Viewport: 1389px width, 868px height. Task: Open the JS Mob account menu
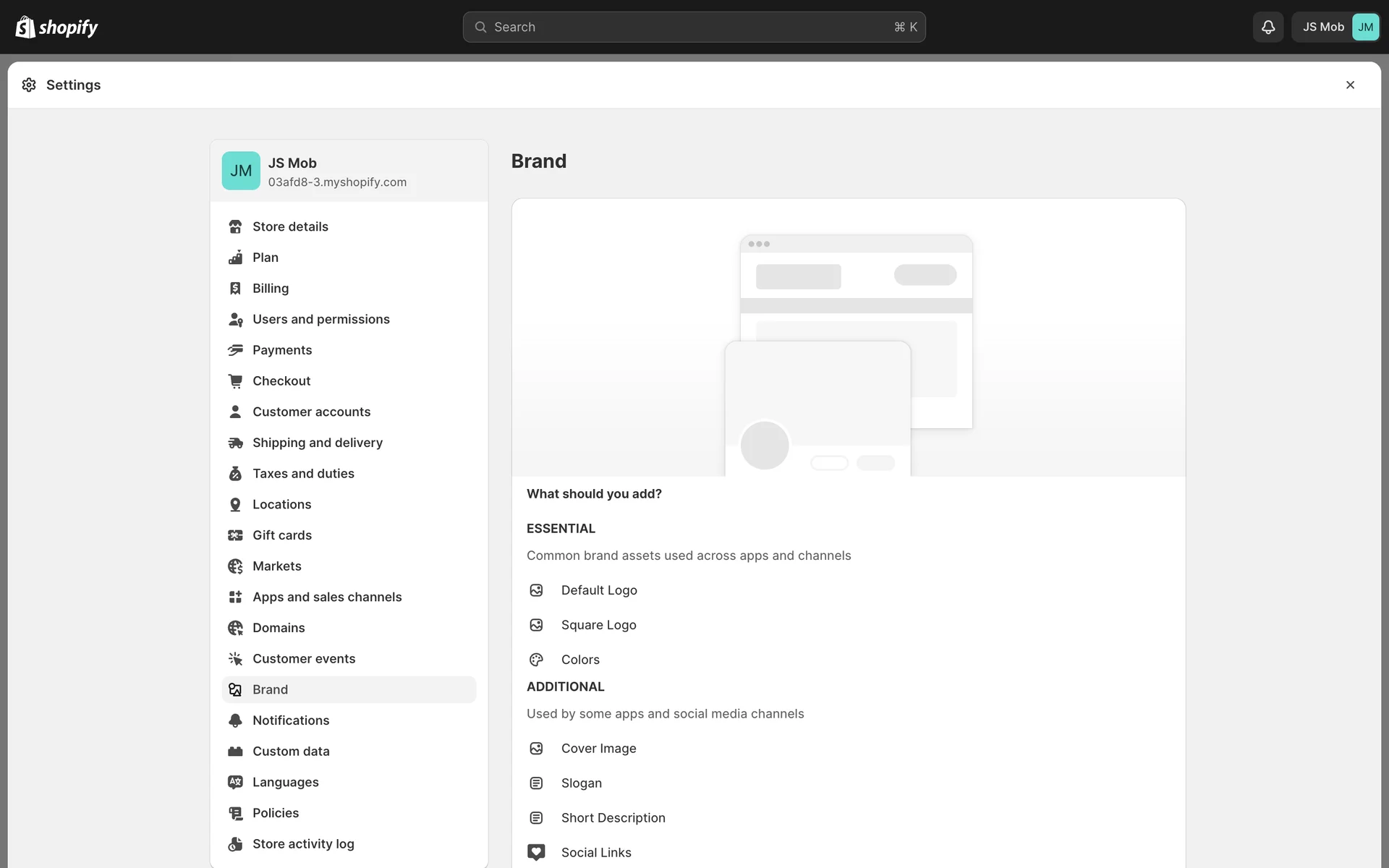point(1335,27)
